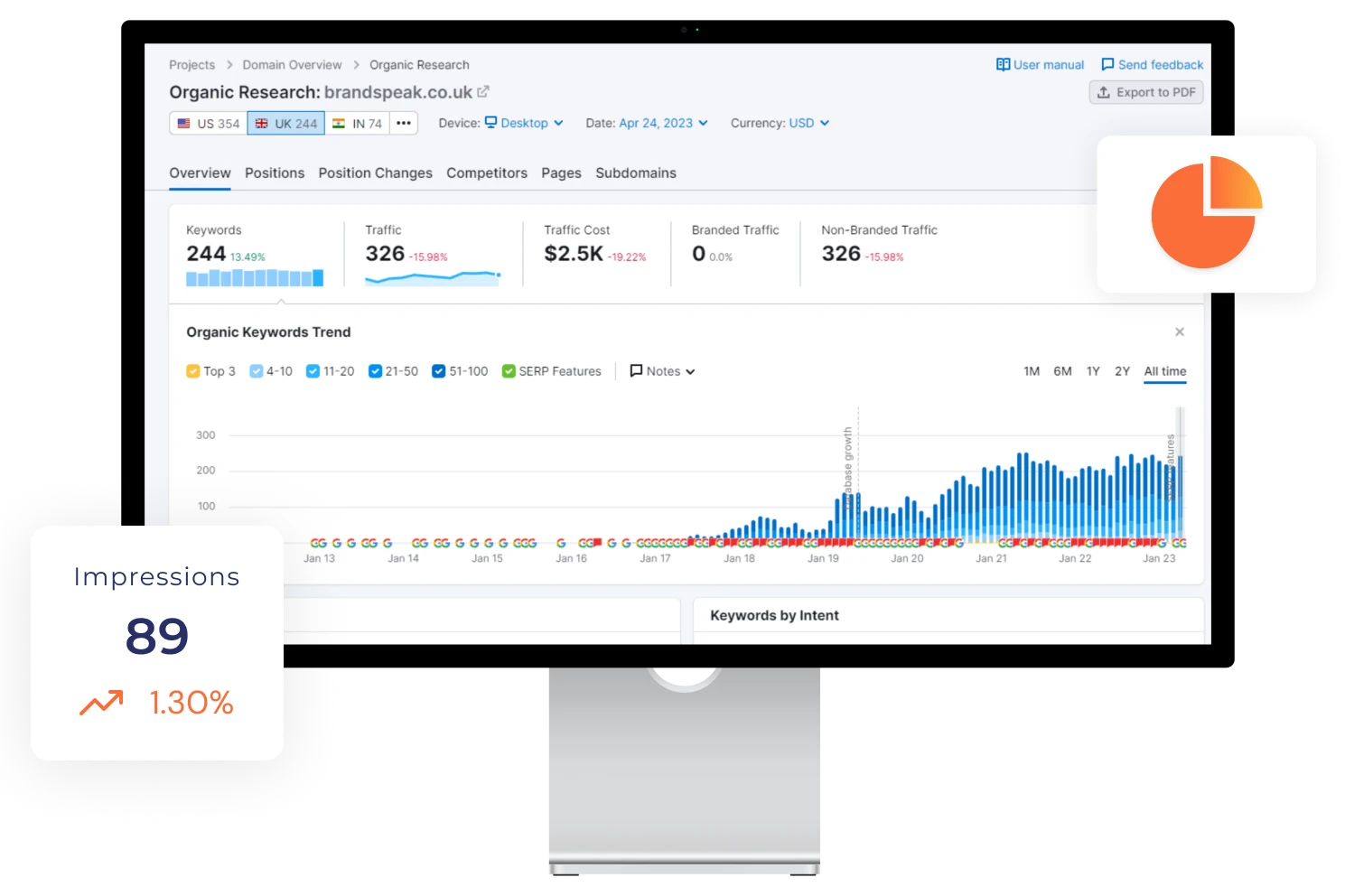Click the external link icon beside brandspeak.co.uk
Image resolution: width=1345 pixels, height=896 pixels.
pyautogui.click(x=483, y=92)
